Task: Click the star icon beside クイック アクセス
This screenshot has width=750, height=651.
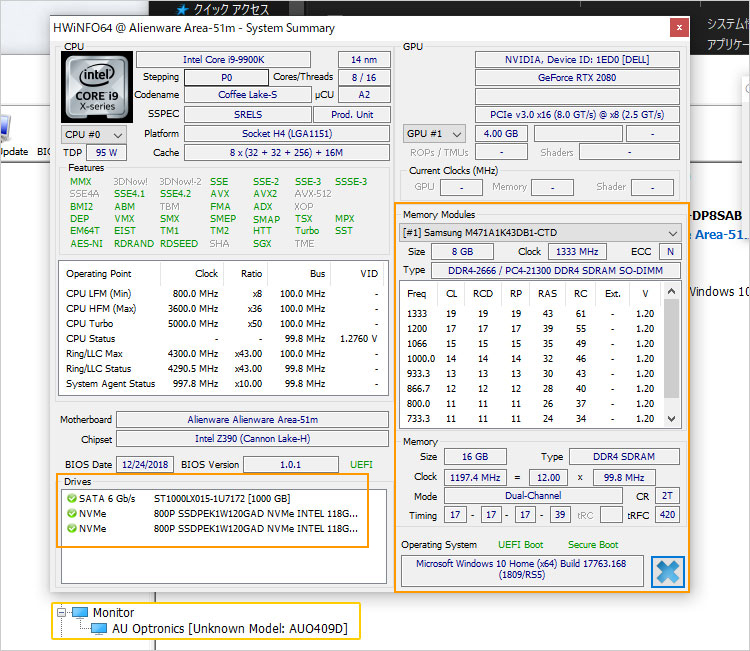Action: click(x=183, y=9)
